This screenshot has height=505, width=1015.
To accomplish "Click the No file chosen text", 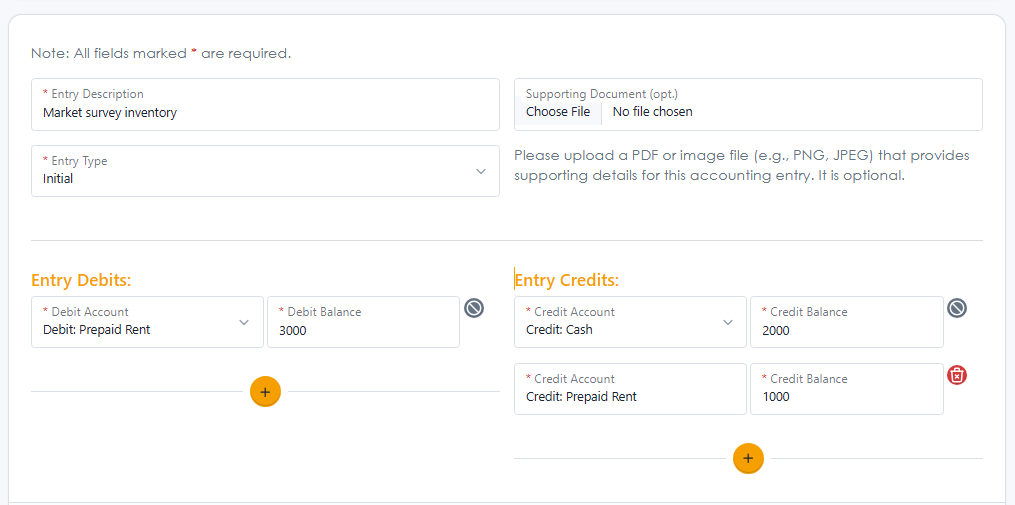I will 652,112.
